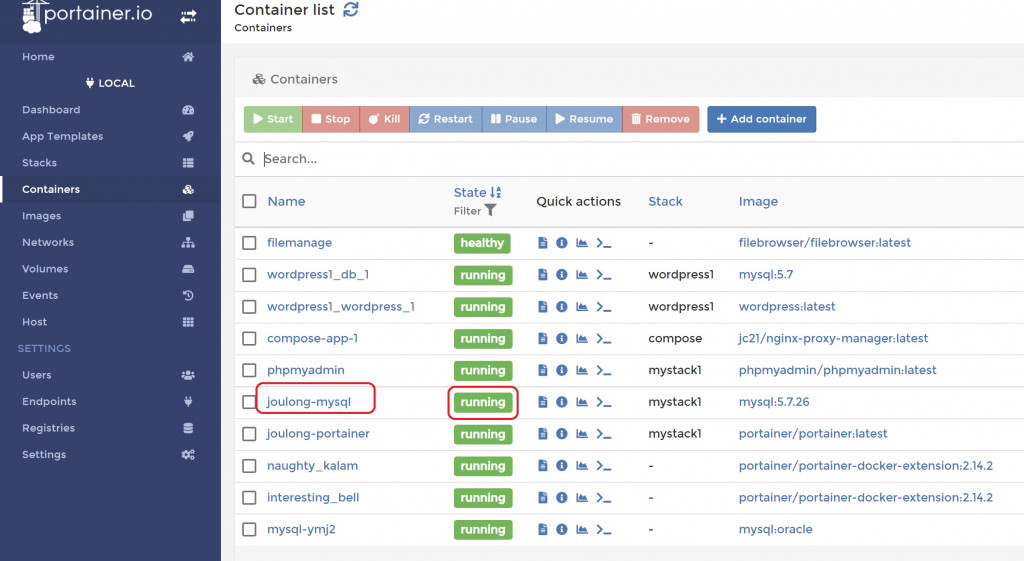This screenshot has height=561, width=1024.
Task: Check the naughty_kalam checkbox
Action: (249, 466)
